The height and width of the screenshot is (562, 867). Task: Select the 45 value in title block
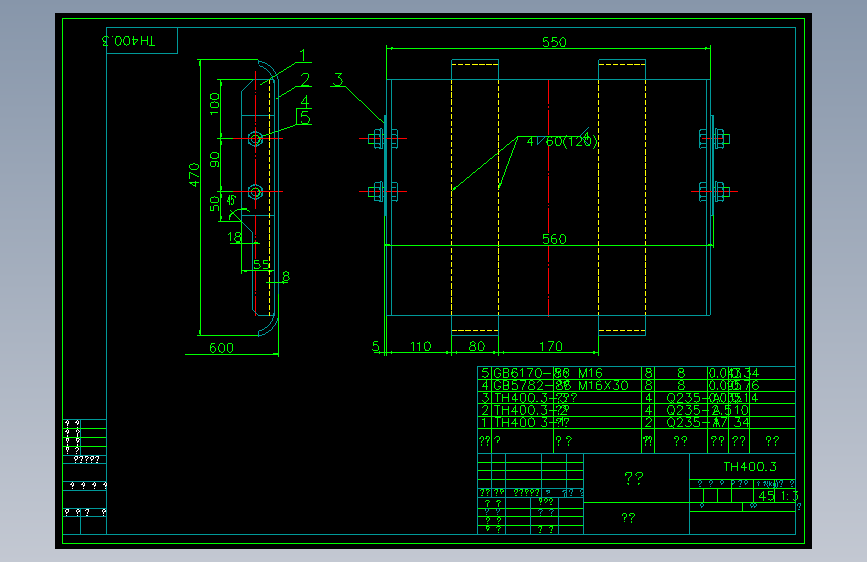click(x=766, y=496)
